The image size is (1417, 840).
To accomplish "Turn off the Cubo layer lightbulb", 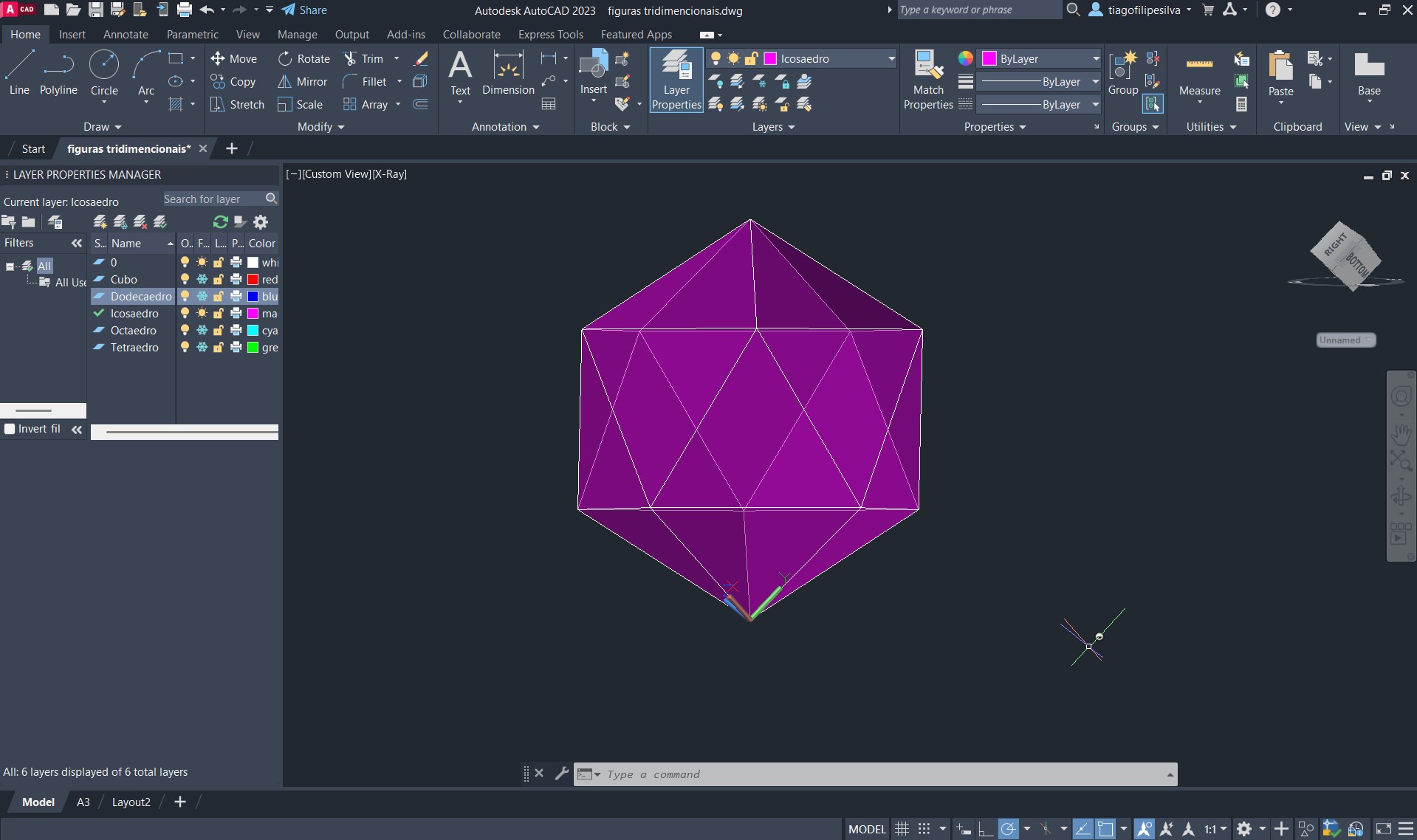I will point(185,280).
